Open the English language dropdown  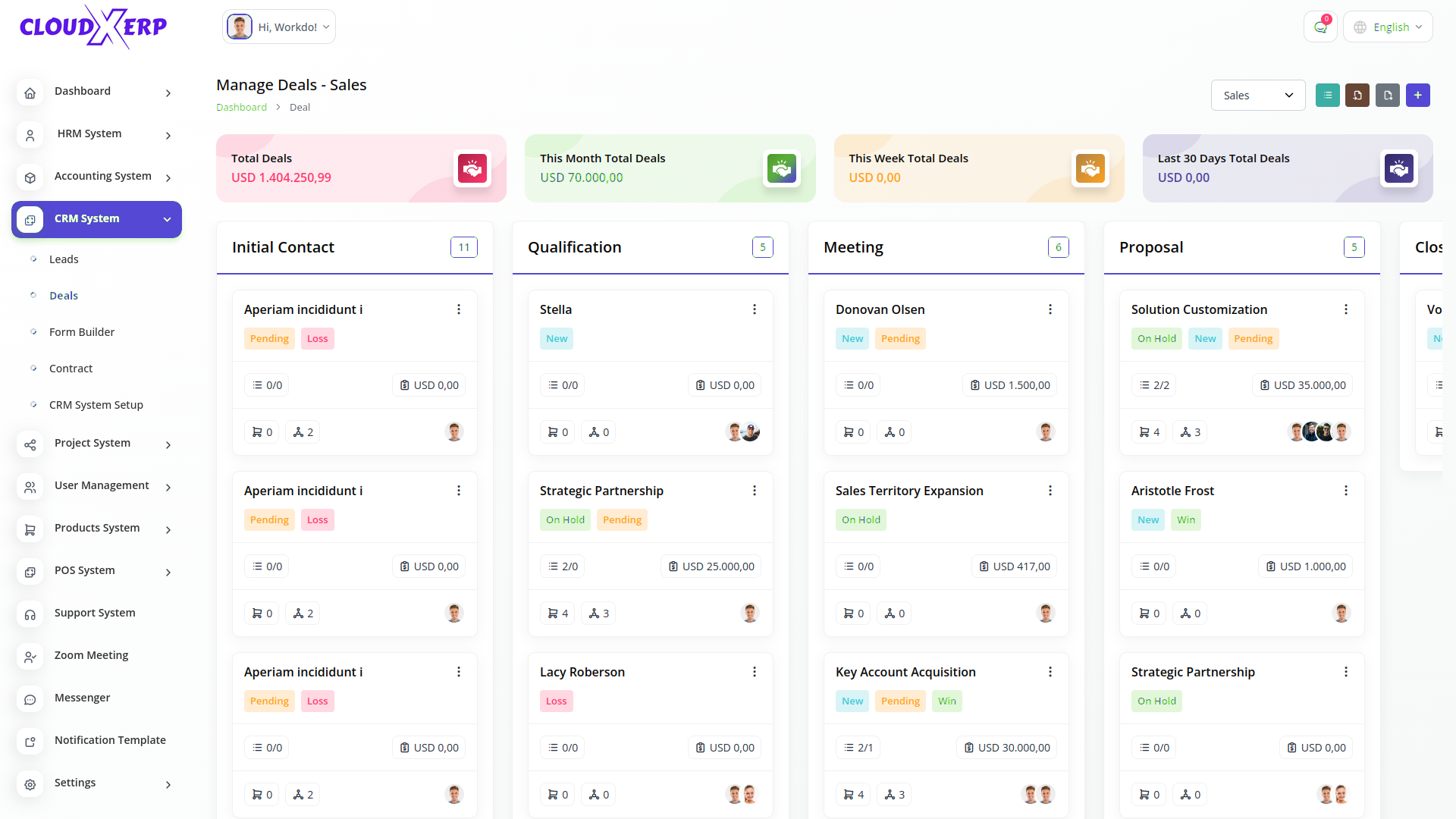[1388, 27]
